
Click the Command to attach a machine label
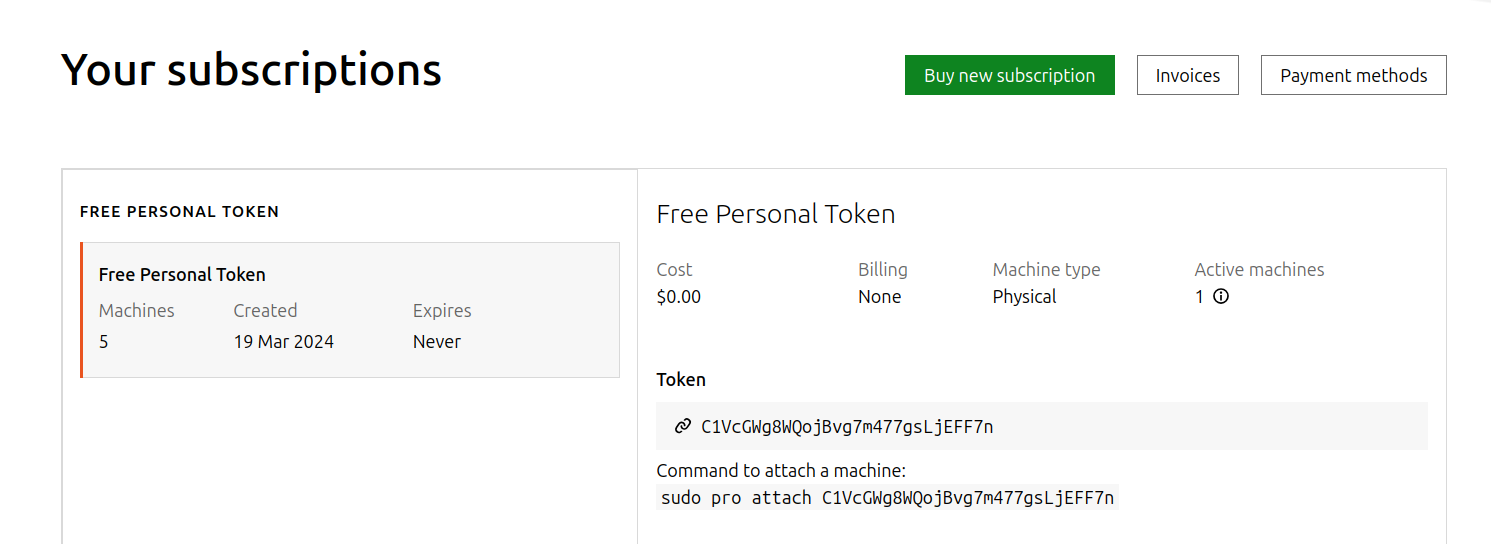click(780, 471)
